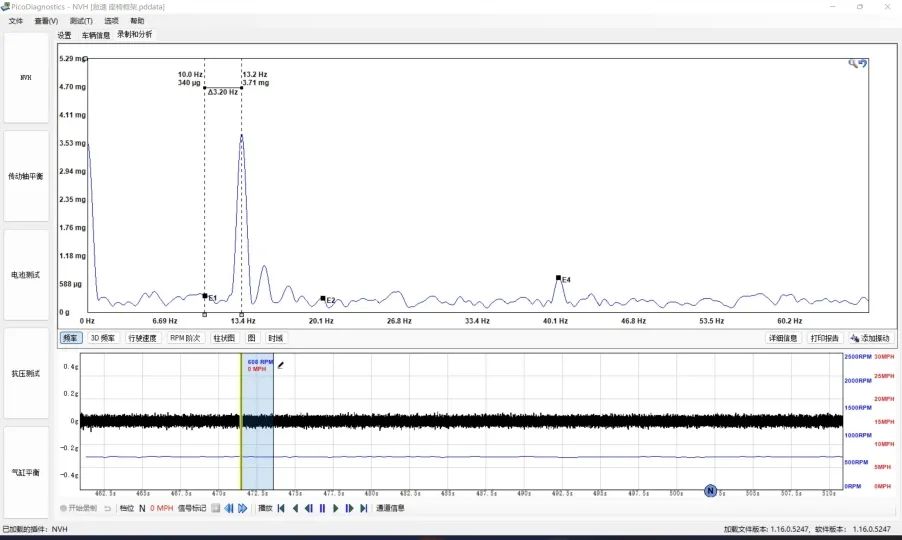
Task: Click the blue N gear marker on timeline
Action: click(x=710, y=491)
